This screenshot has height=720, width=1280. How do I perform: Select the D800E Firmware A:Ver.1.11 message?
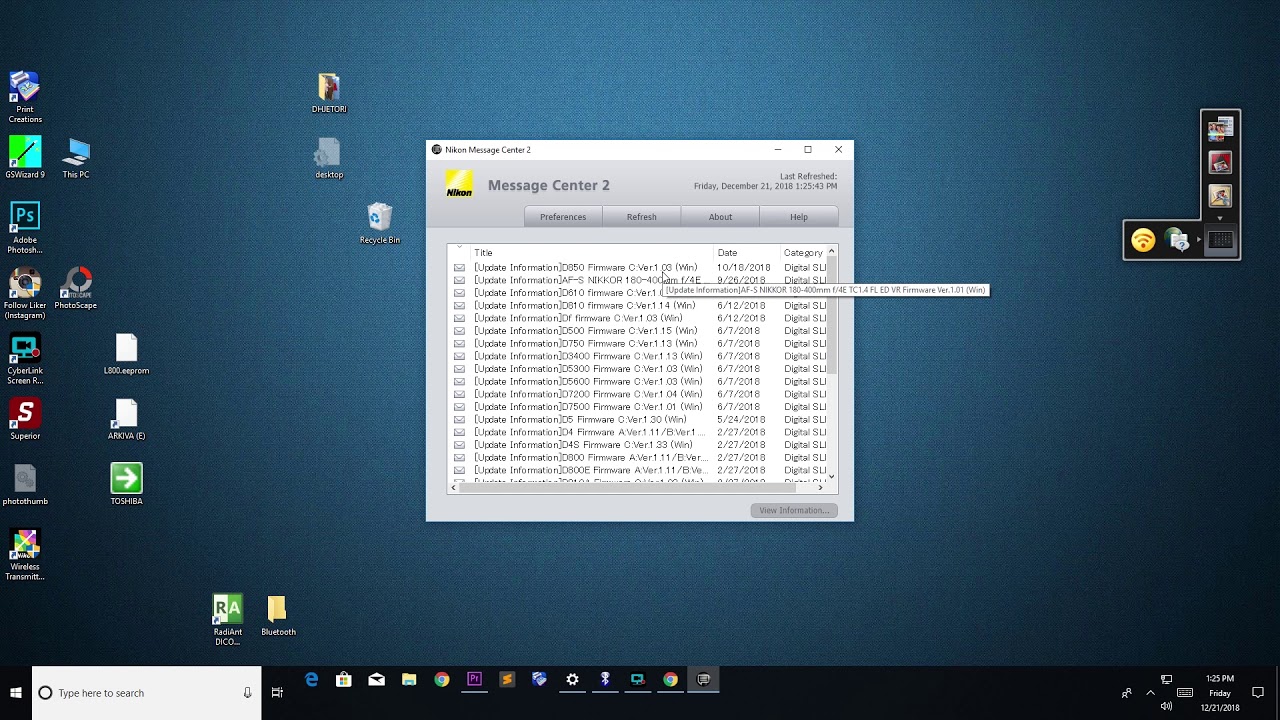(591, 470)
